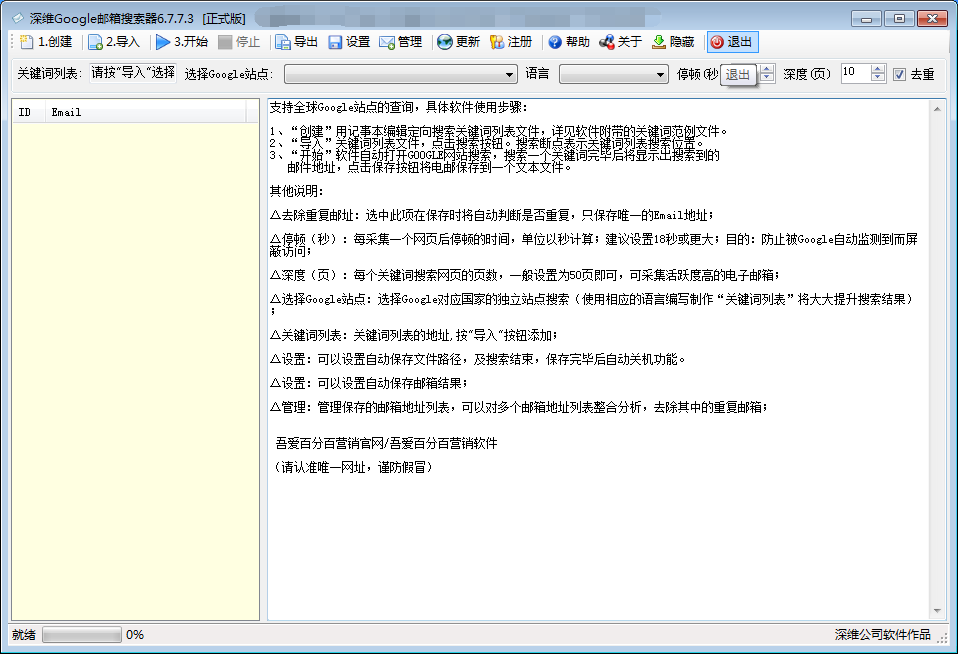Click the step 1 line about “创建”

pyautogui.click(x=499, y=131)
